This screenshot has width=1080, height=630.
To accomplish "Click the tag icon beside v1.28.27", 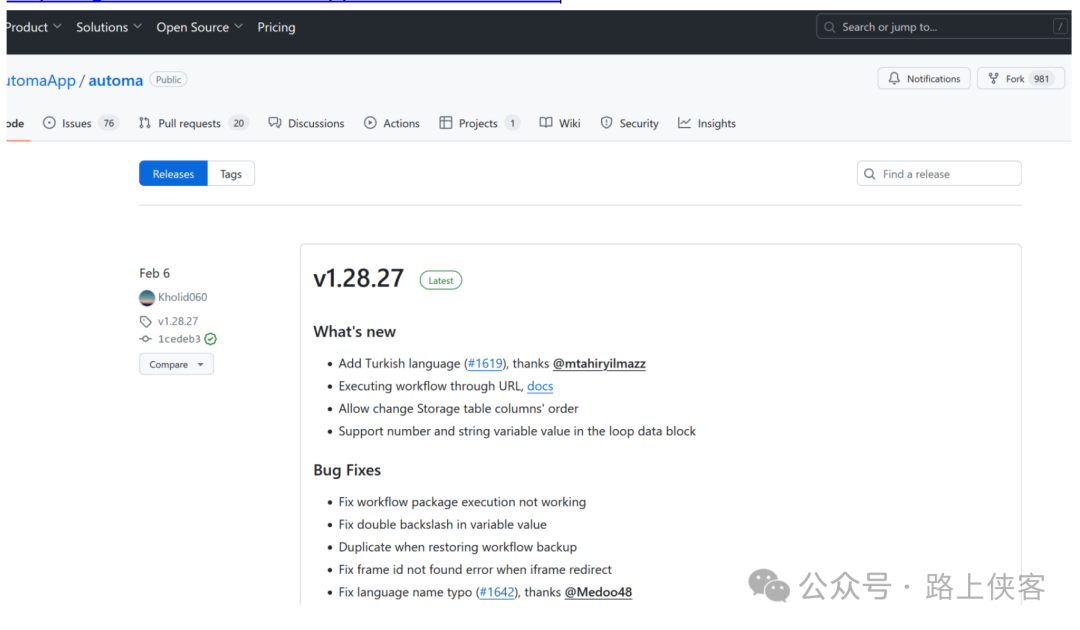I will pos(145,322).
